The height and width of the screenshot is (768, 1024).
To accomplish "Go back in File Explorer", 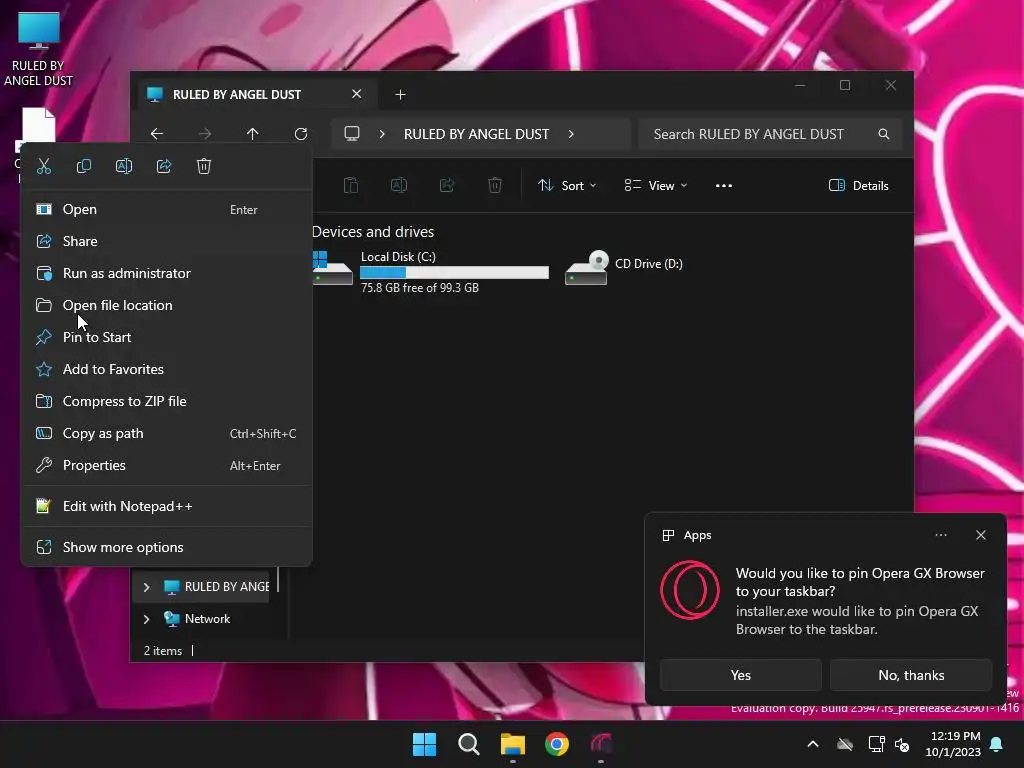I will point(157,134).
